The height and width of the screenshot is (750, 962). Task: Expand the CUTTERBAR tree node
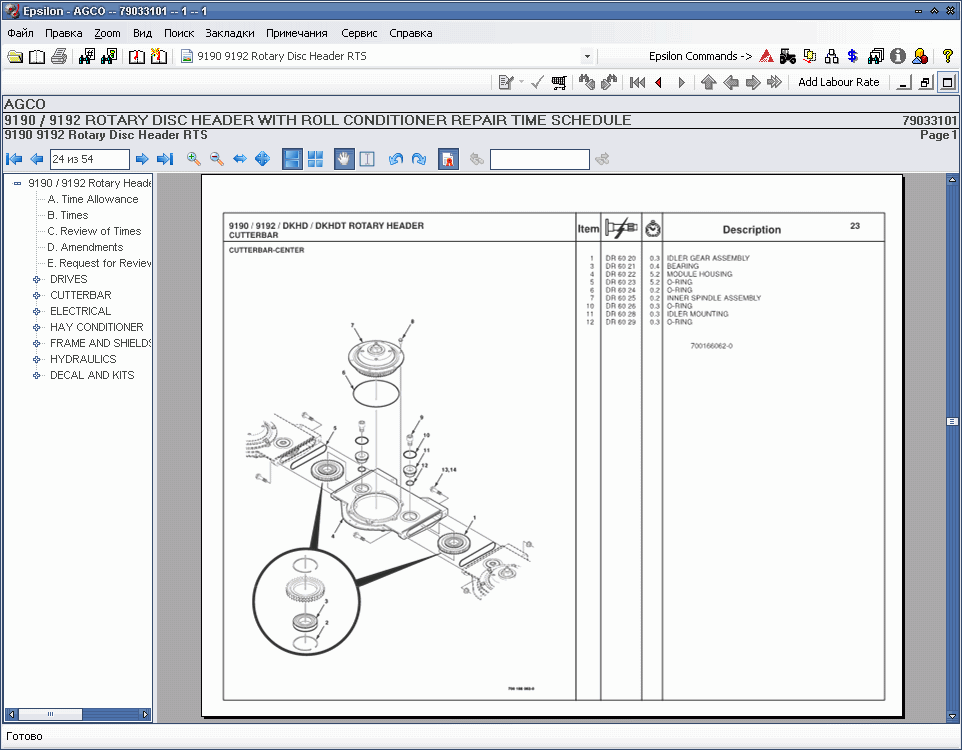click(x=37, y=295)
